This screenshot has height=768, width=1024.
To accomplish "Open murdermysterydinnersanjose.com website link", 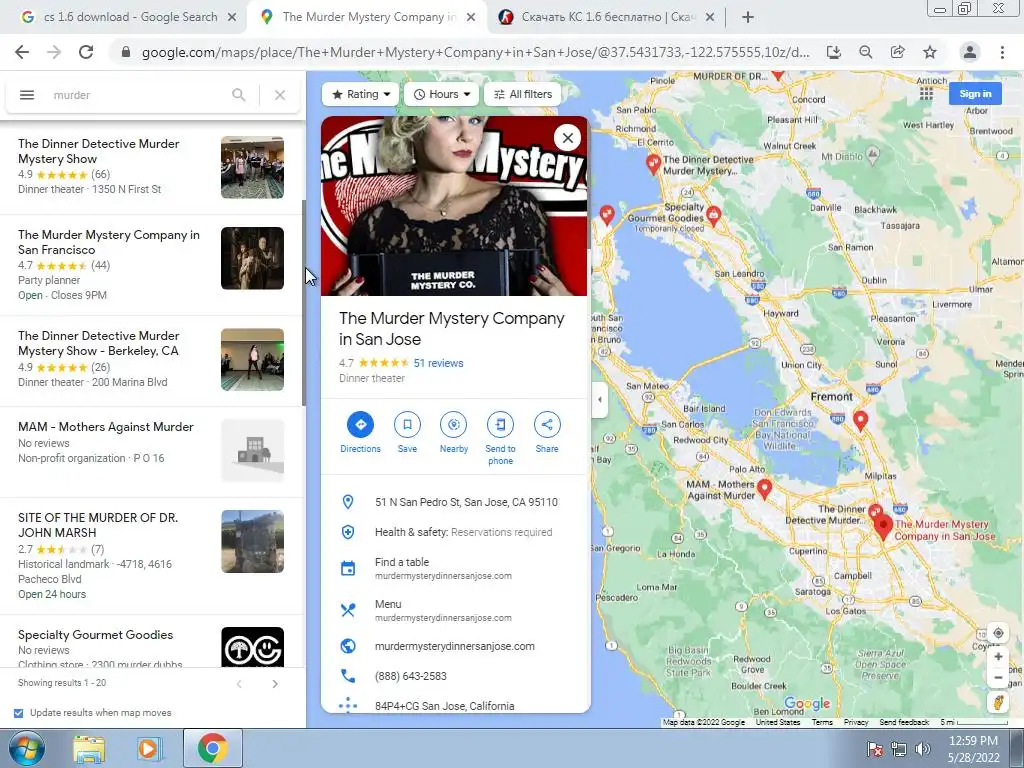I will coord(455,646).
